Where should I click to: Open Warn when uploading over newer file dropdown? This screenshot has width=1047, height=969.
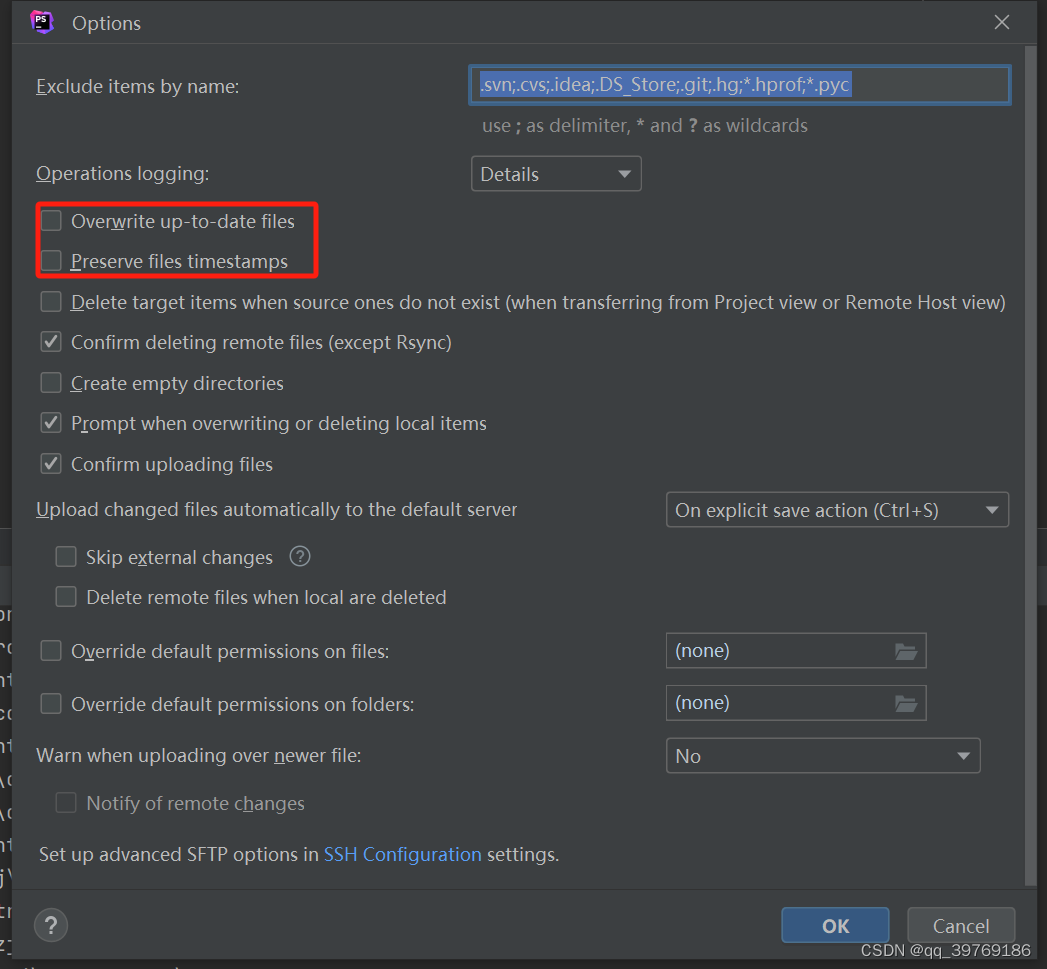[822, 755]
